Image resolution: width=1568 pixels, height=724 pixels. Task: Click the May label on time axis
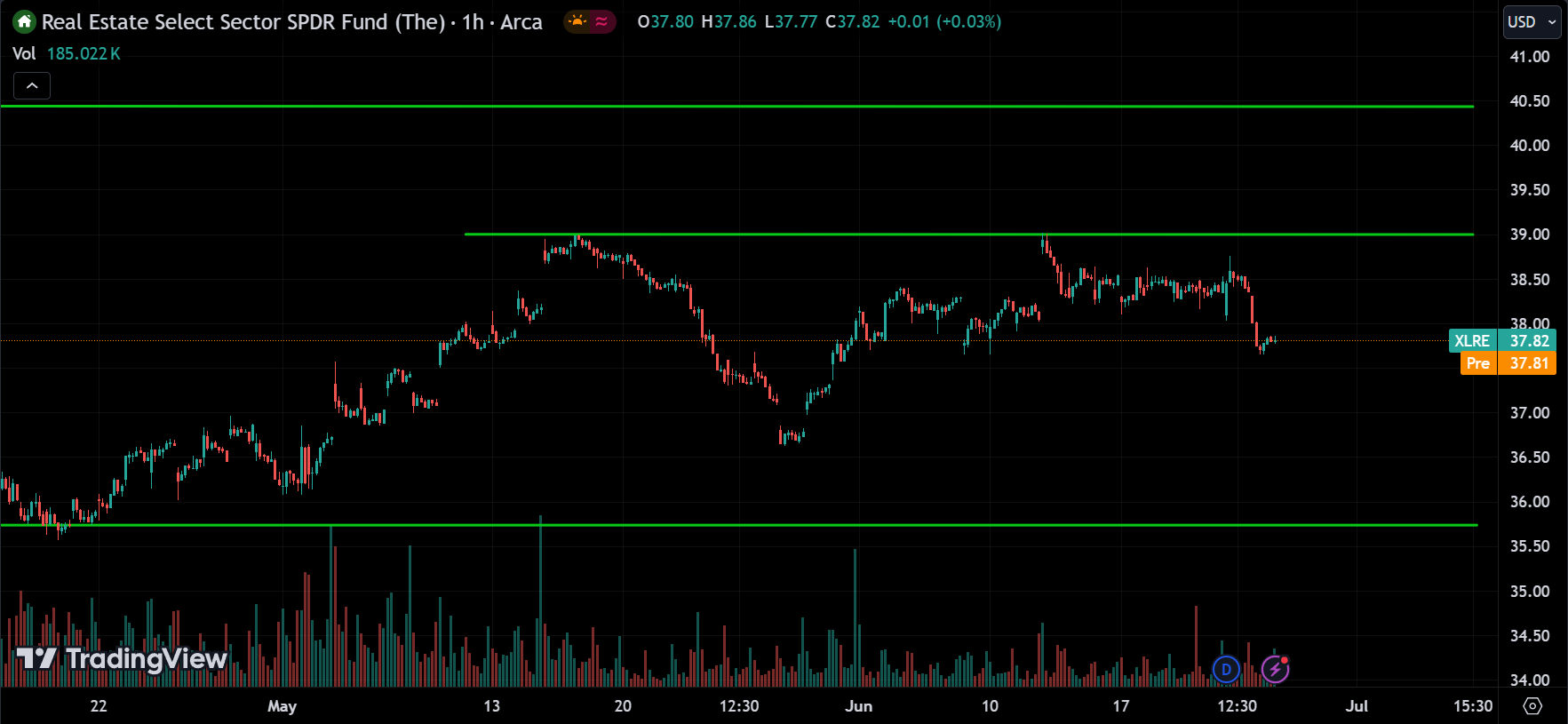click(x=283, y=706)
